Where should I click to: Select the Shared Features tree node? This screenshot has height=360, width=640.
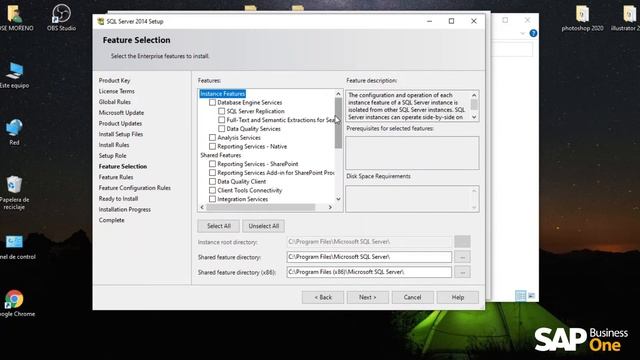pos(220,155)
